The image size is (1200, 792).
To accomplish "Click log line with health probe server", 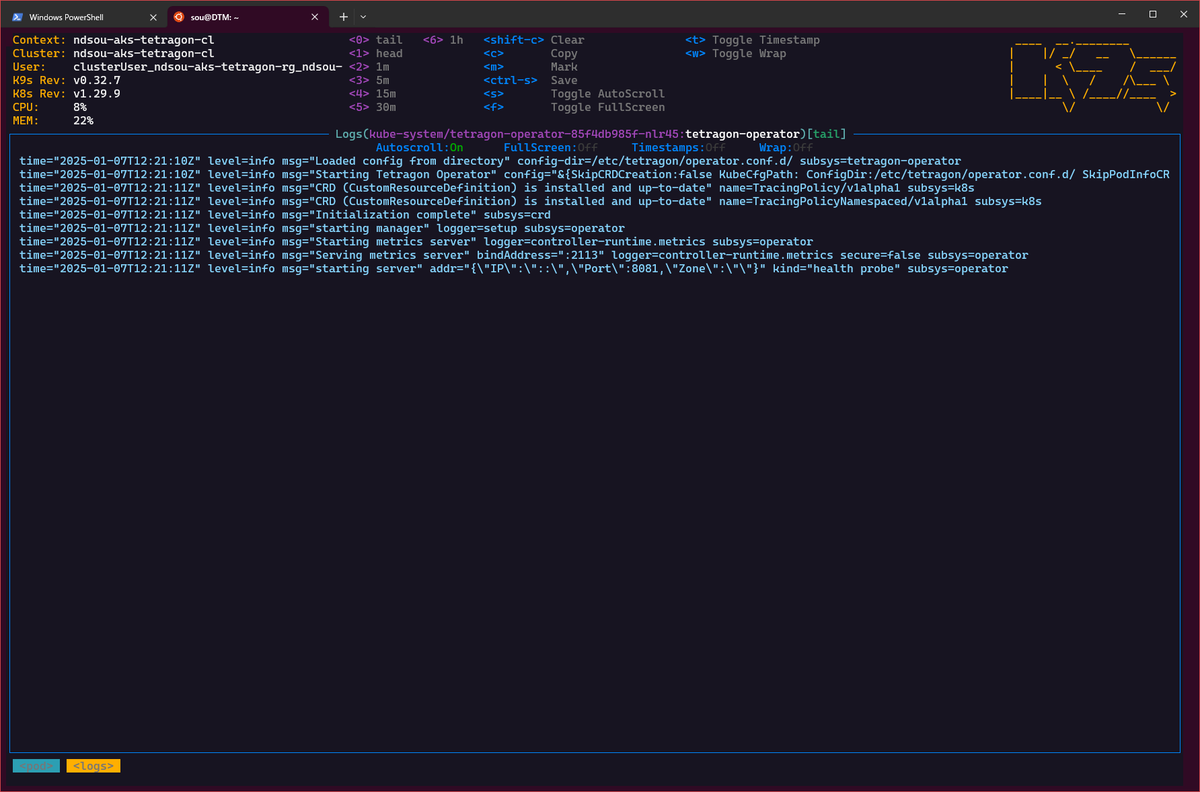I will 514,269.
